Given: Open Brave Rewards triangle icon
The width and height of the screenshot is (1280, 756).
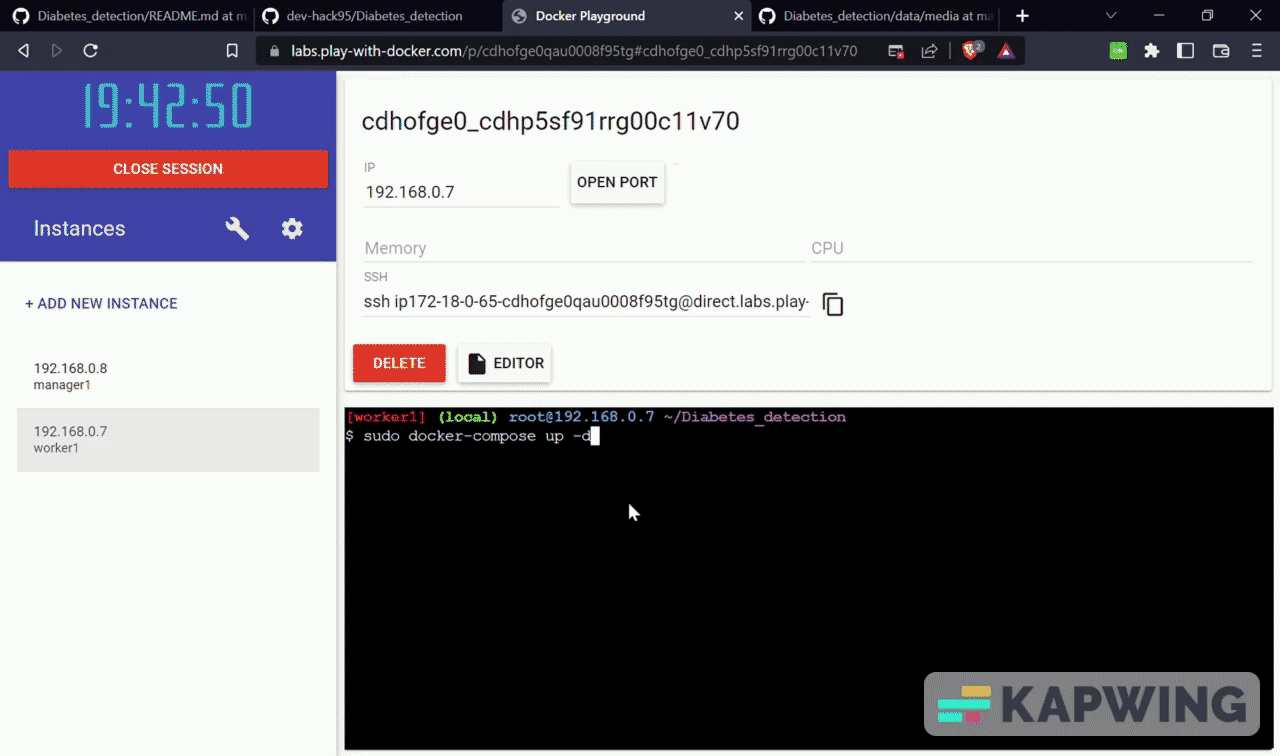Looking at the screenshot, I should coord(1006,51).
